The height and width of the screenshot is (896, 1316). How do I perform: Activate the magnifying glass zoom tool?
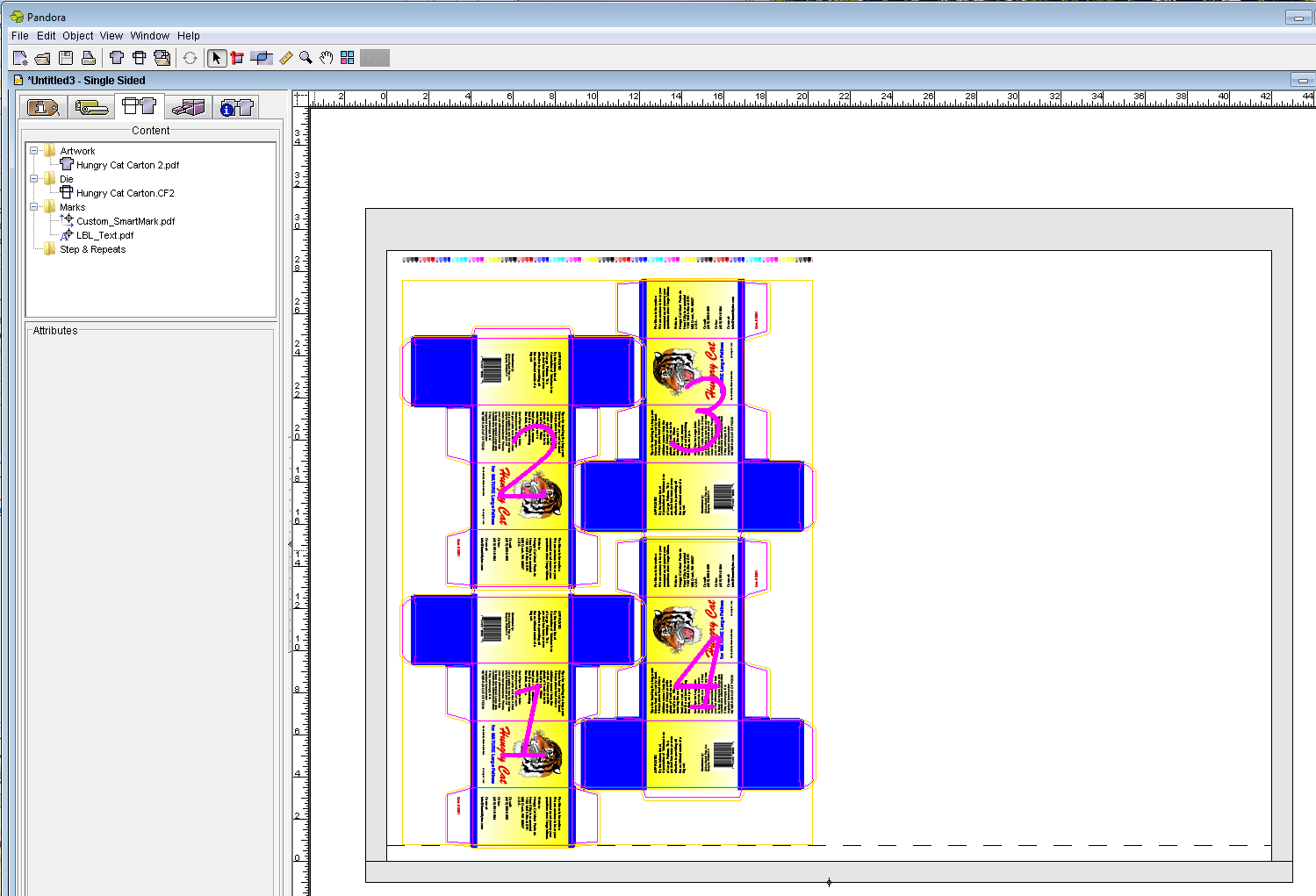pos(306,58)
